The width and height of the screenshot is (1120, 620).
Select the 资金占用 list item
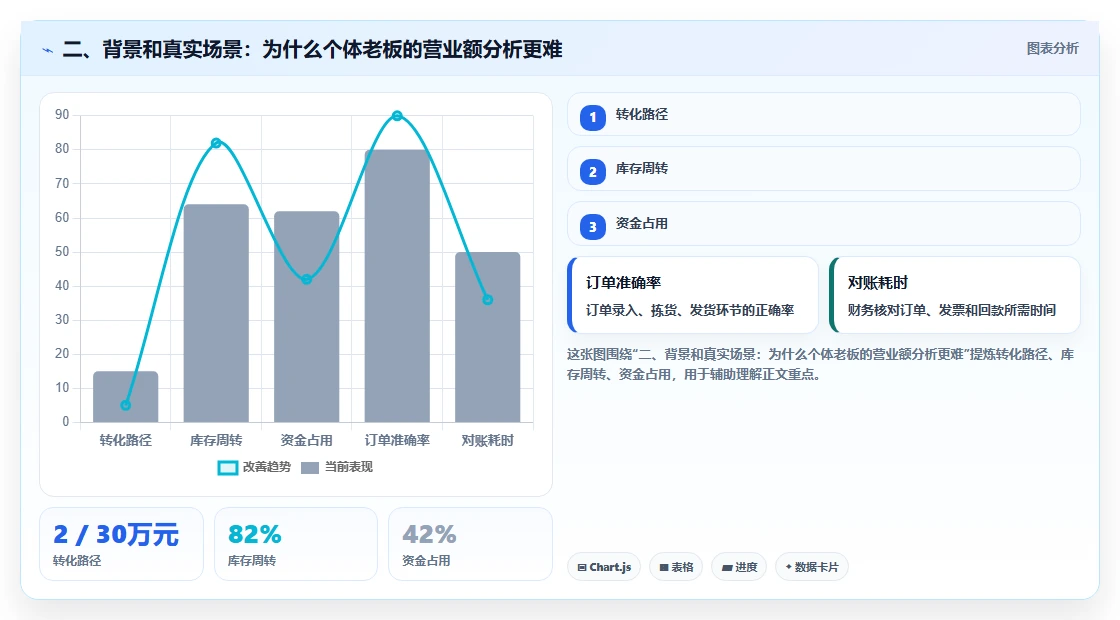coord(824,224)
